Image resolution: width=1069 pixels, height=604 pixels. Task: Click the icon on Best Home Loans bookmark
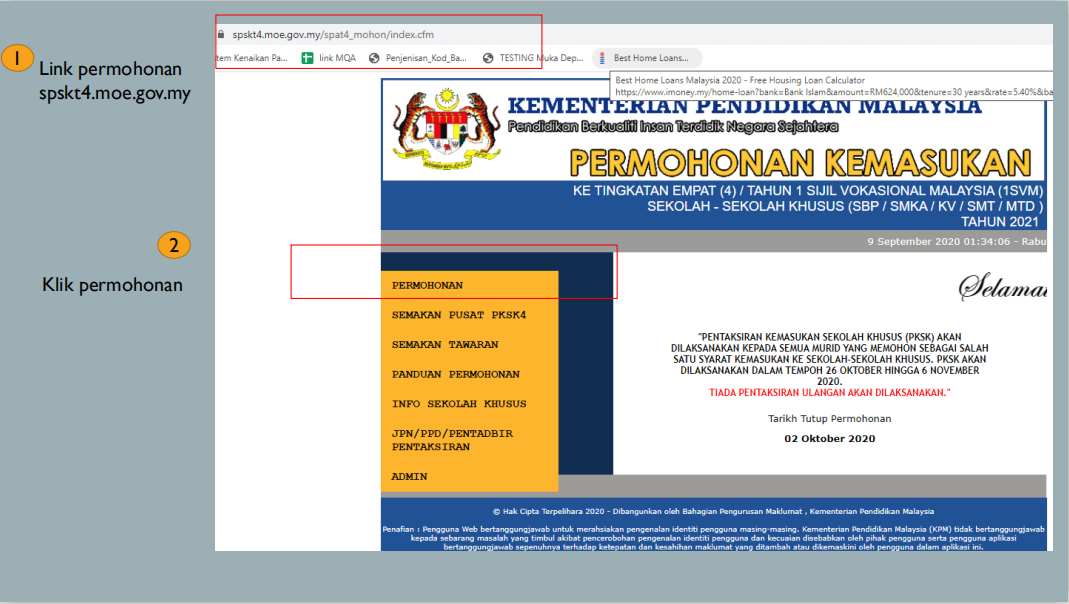click(x=602, y=58)
